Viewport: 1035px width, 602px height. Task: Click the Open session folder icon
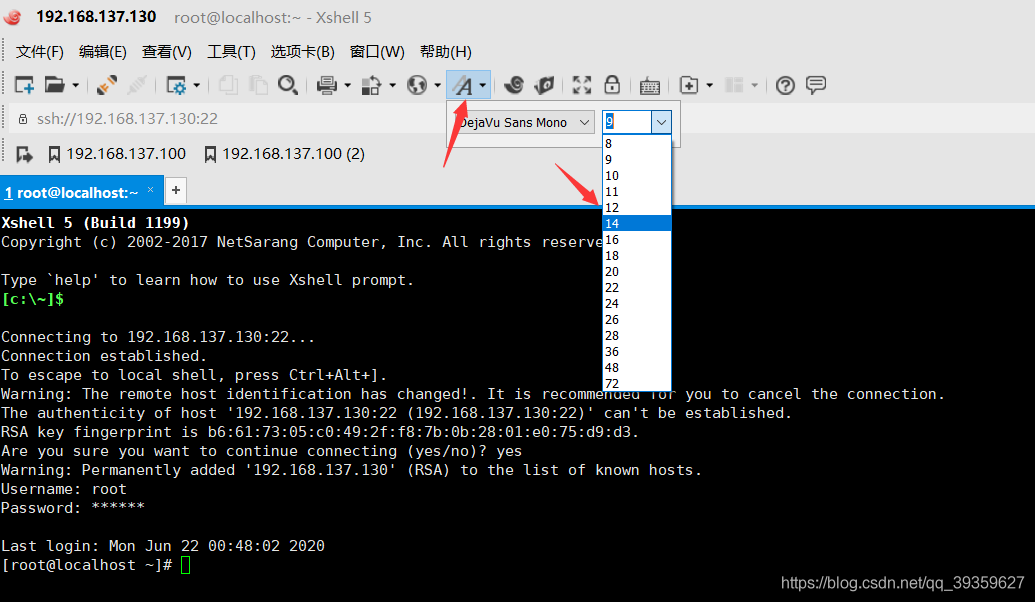tap(54, 85)
